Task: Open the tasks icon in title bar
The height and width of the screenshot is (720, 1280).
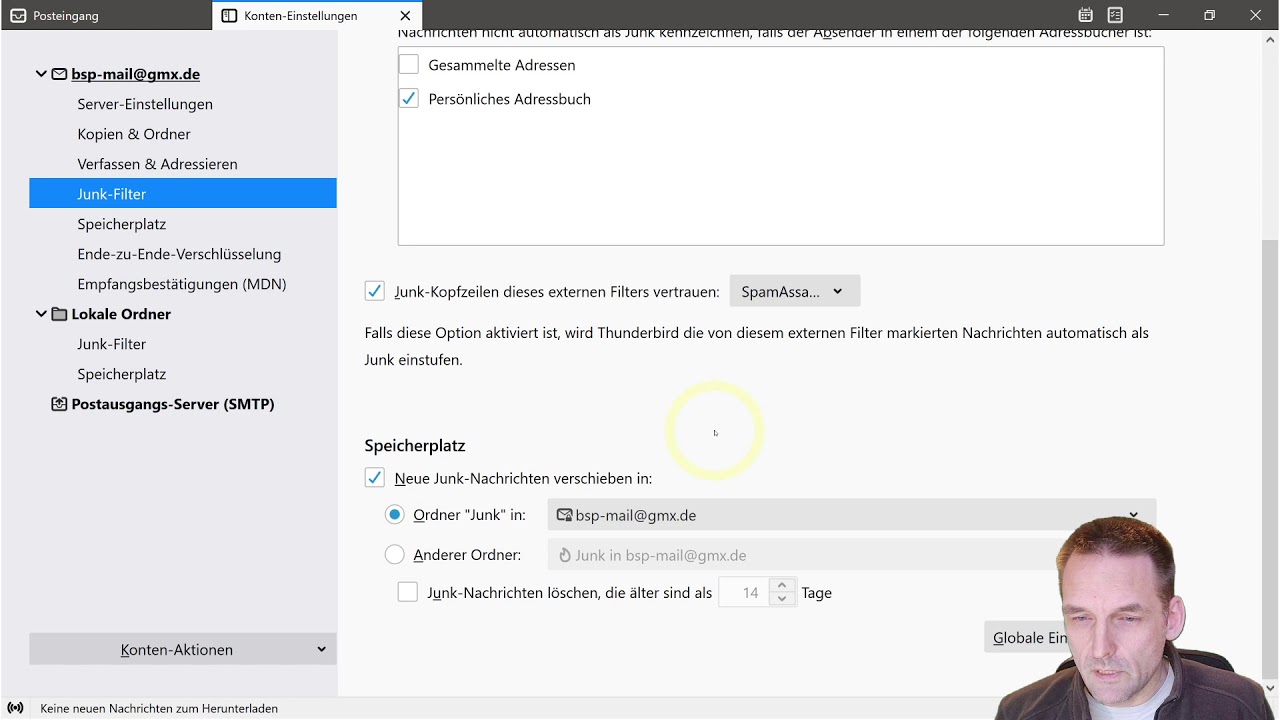Action: tap(1115, 15)
